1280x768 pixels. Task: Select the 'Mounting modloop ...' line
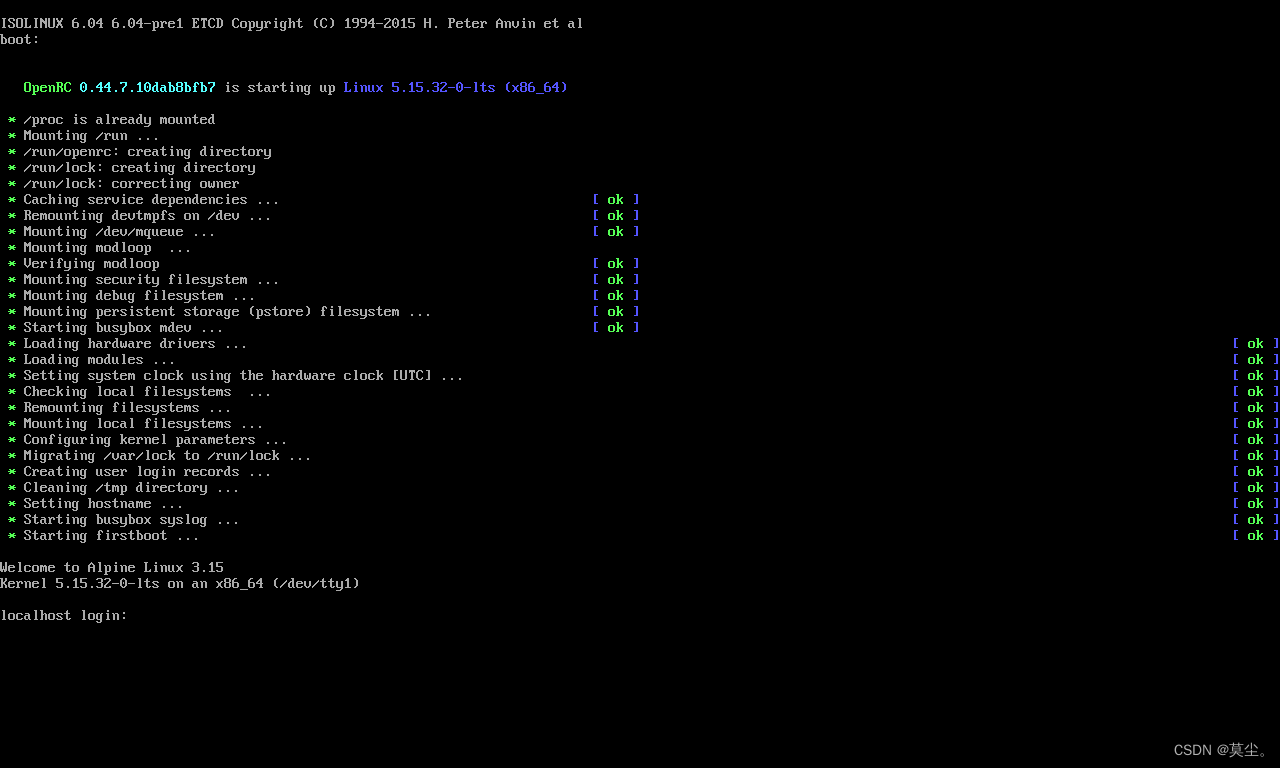tap(100, 247)
